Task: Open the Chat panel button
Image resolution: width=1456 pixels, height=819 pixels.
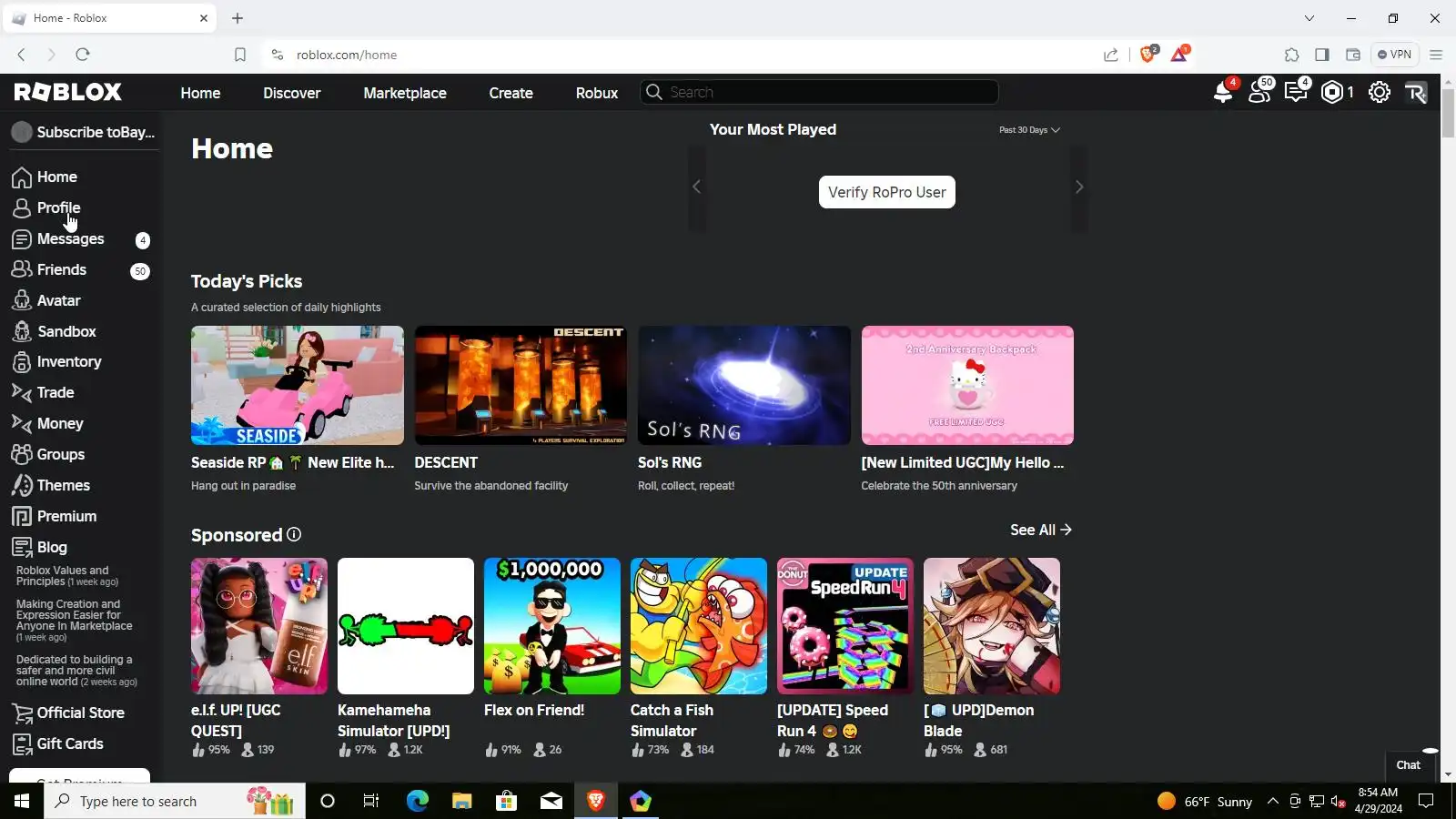Action: tap(1409, 765)
